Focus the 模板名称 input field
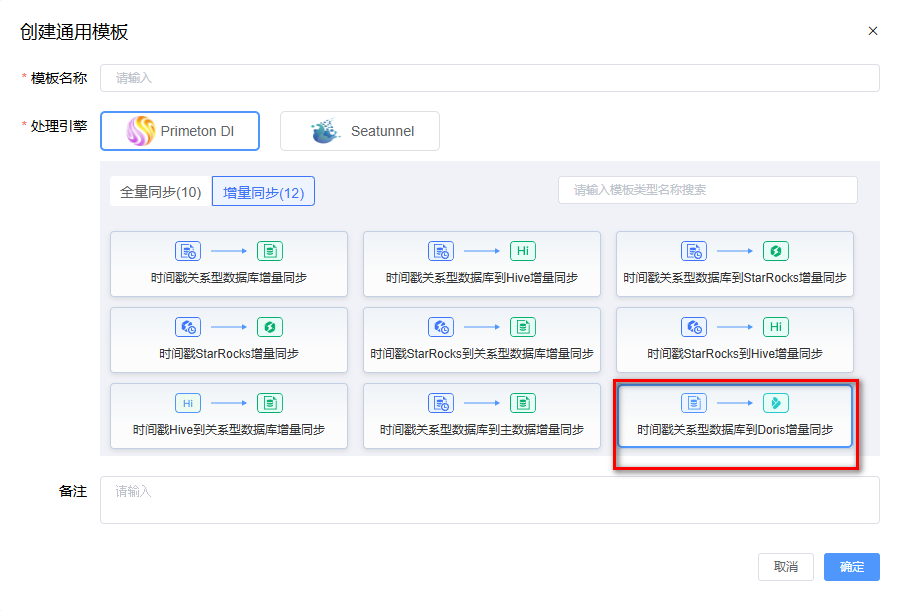 pos(489,78)
